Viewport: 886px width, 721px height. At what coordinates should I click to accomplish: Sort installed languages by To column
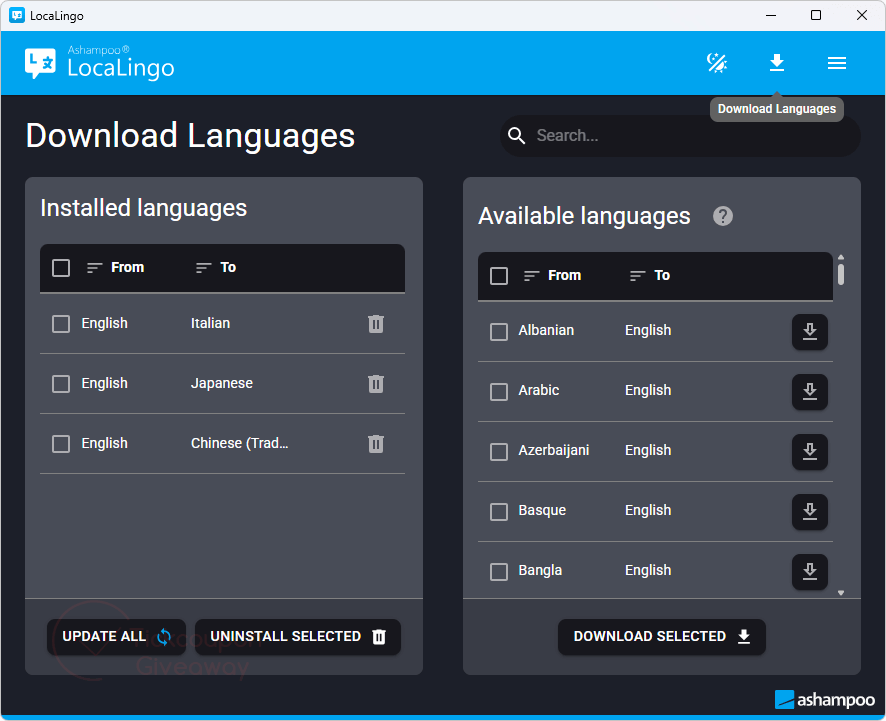[216, 267]
